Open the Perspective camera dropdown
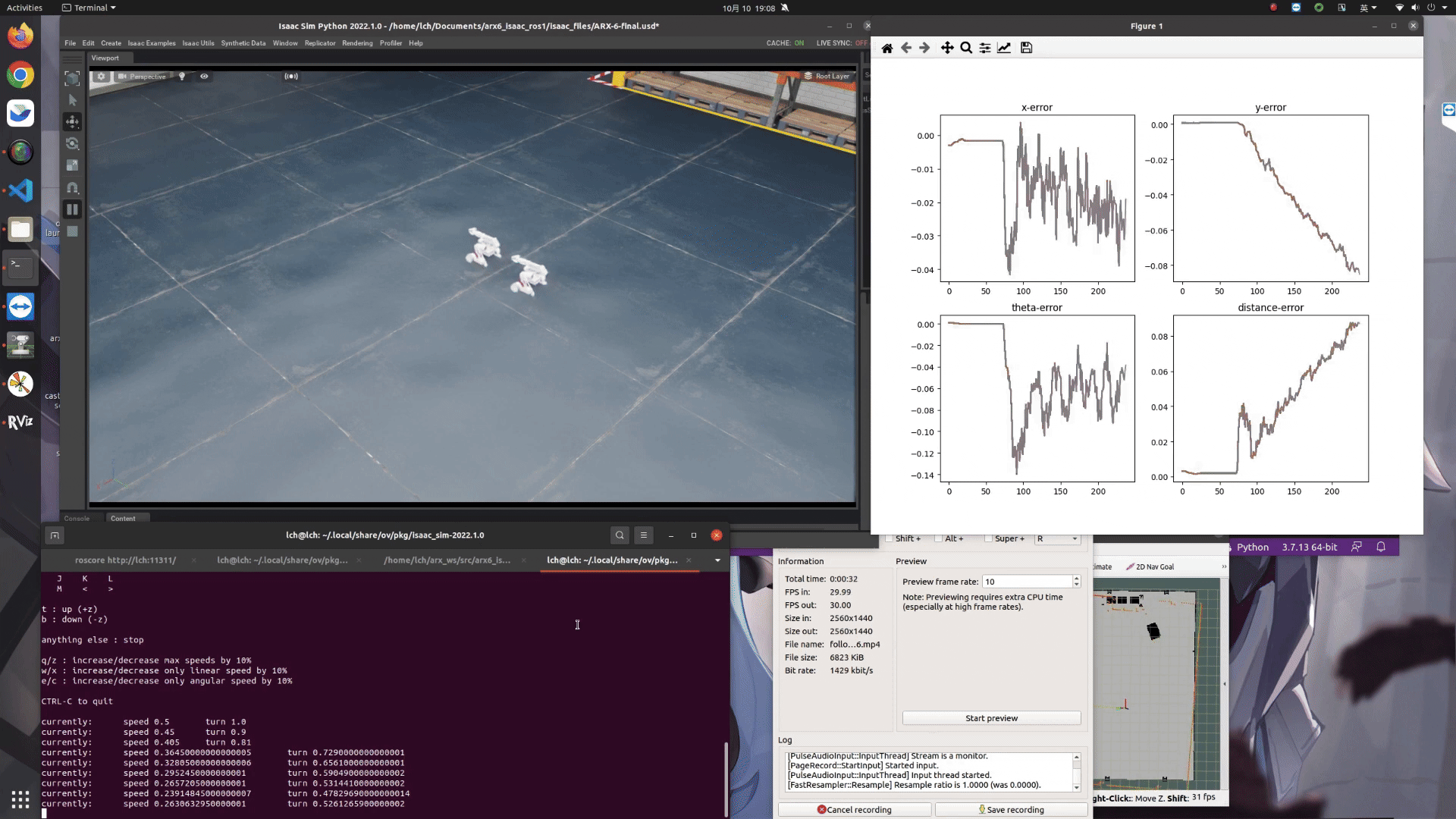The image size is (1456, 819). [x=142, y=77]
